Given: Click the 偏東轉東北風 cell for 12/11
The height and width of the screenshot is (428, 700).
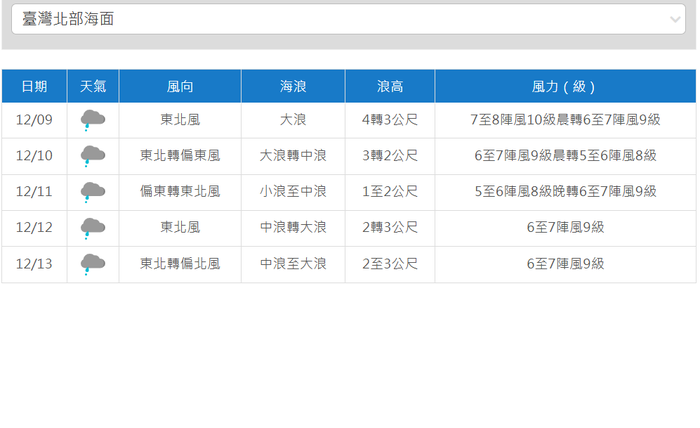Looking at the screenshot, I should point(180,192).
